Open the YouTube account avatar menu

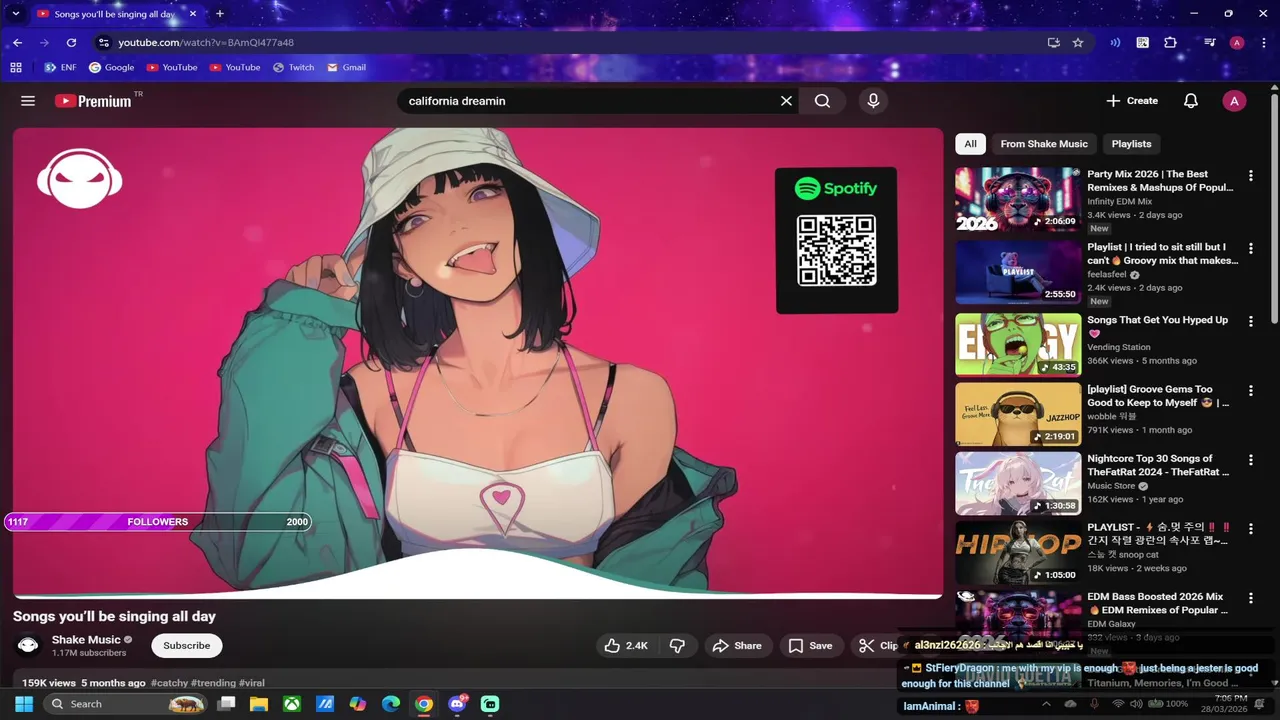tap(1234, 101)
